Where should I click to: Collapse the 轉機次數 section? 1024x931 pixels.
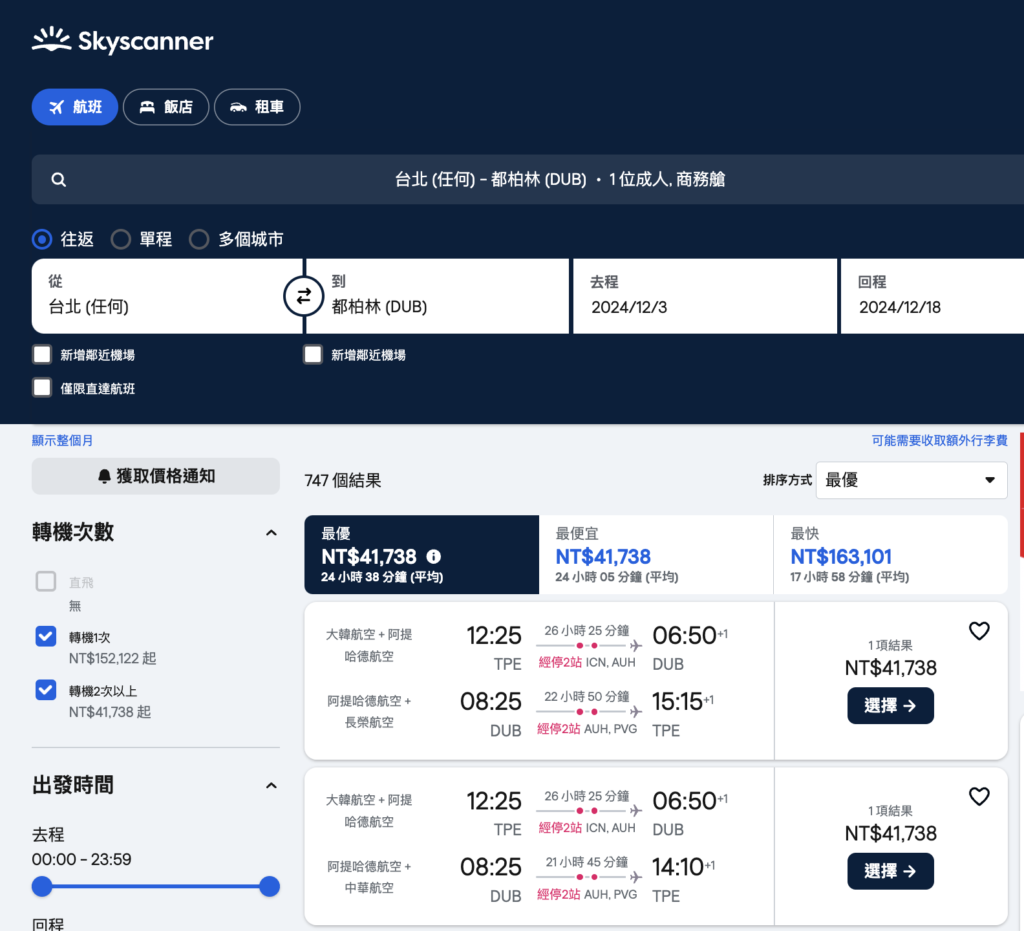click(271, 533)
